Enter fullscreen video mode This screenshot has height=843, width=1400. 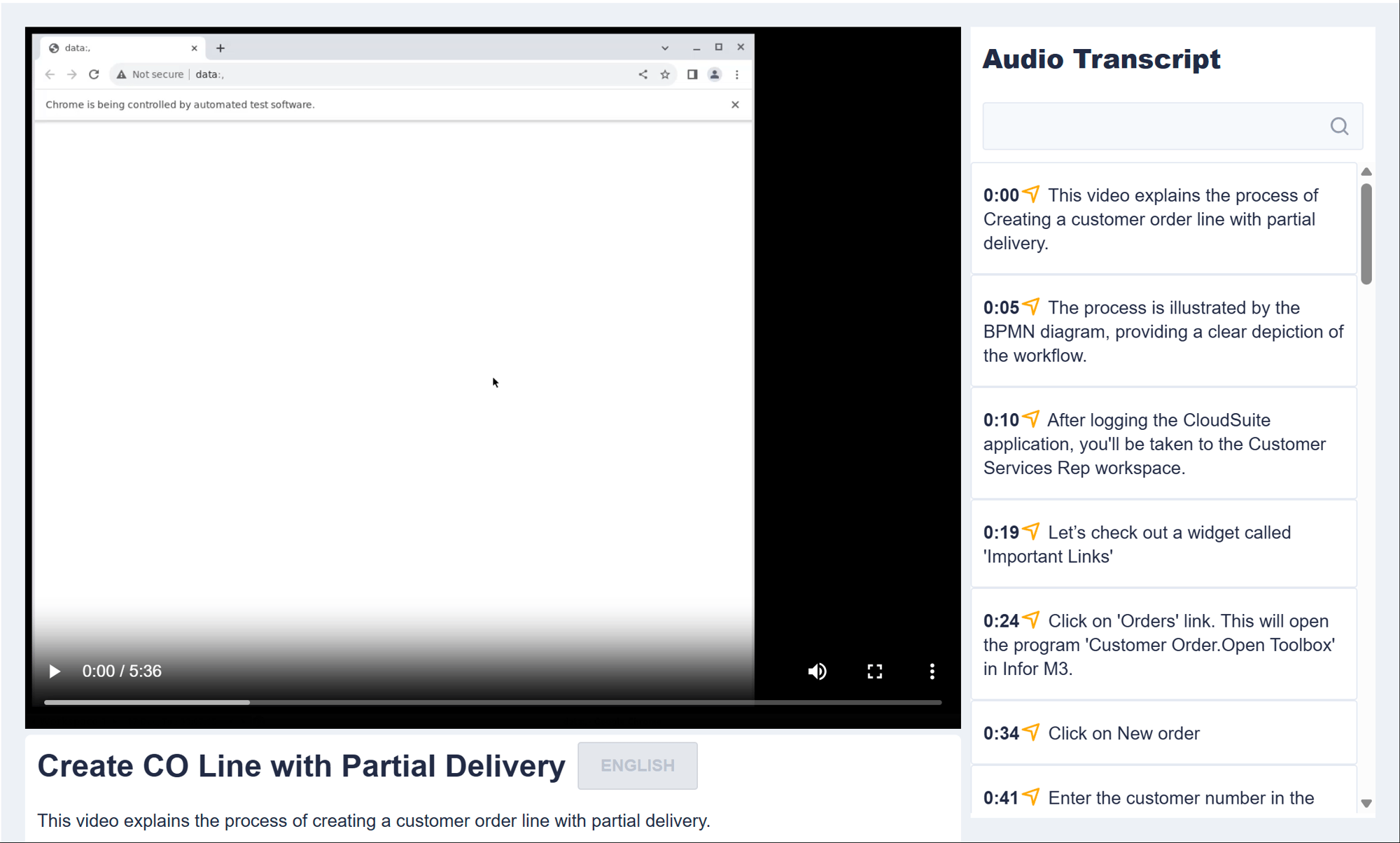click(x=874, y=671)
